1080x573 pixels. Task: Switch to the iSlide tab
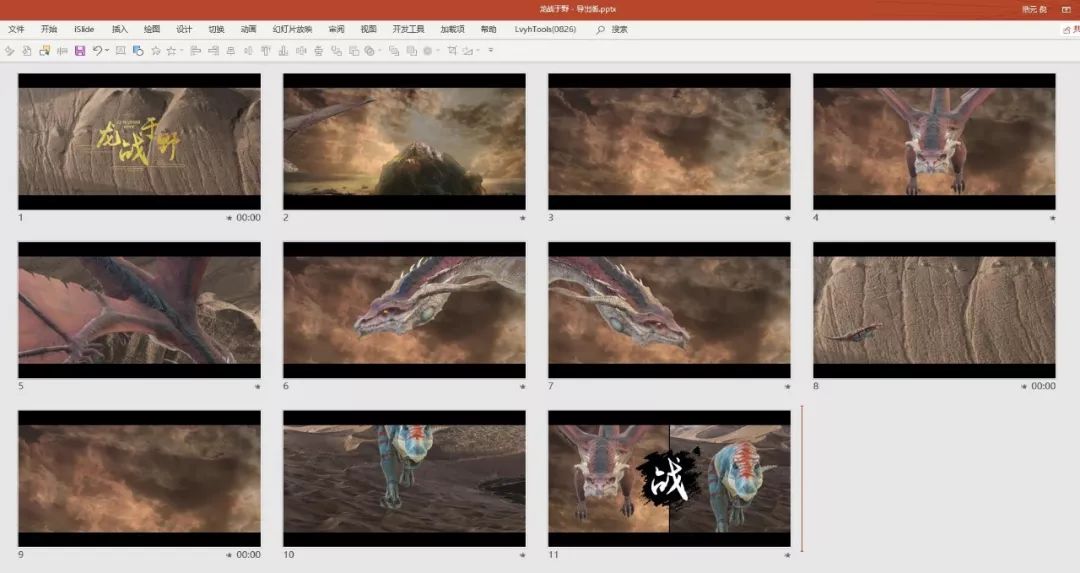point(84,30)
